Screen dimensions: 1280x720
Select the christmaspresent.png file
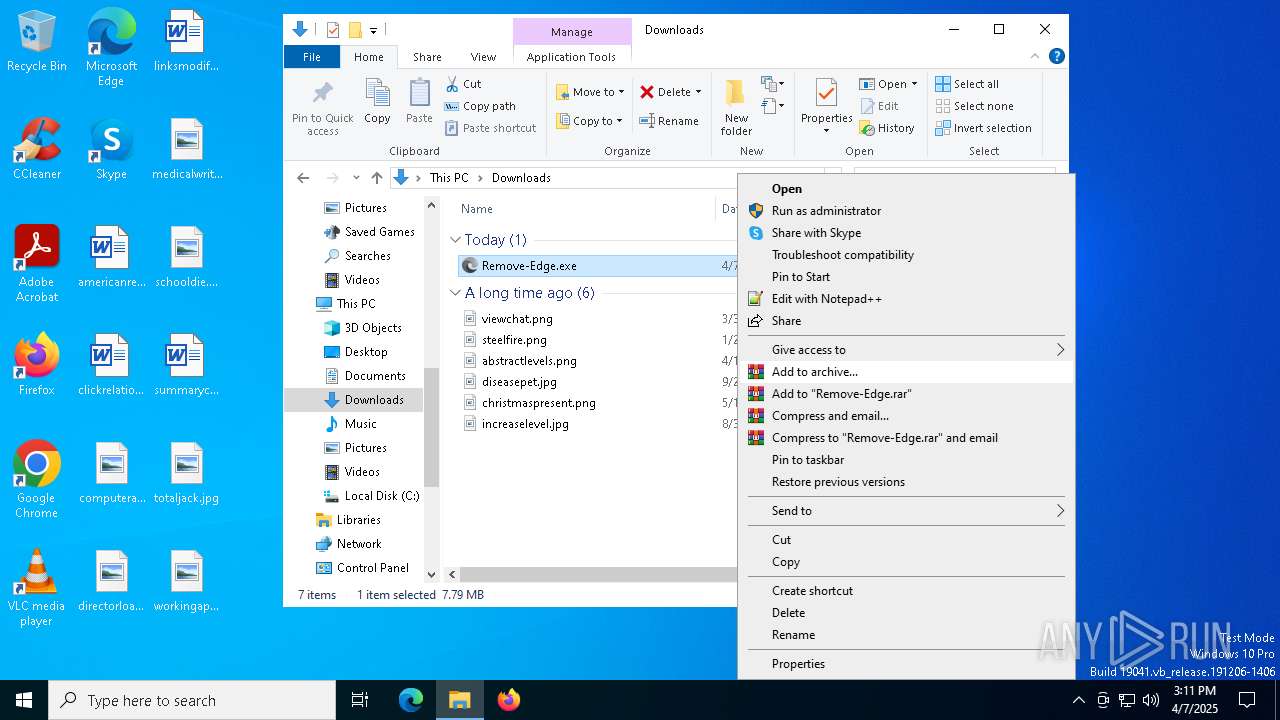tap(538, 403)
